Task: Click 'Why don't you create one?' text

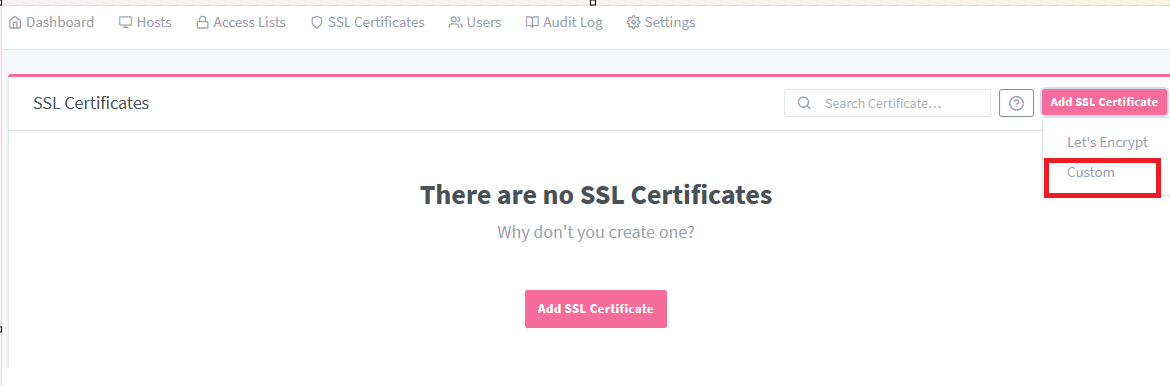Action: 595,232
